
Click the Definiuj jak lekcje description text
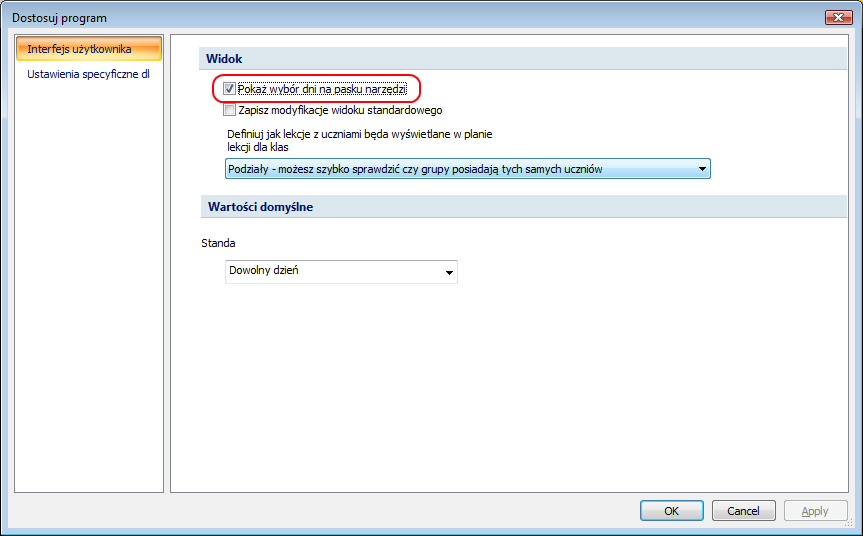click(x=359, y=140)
